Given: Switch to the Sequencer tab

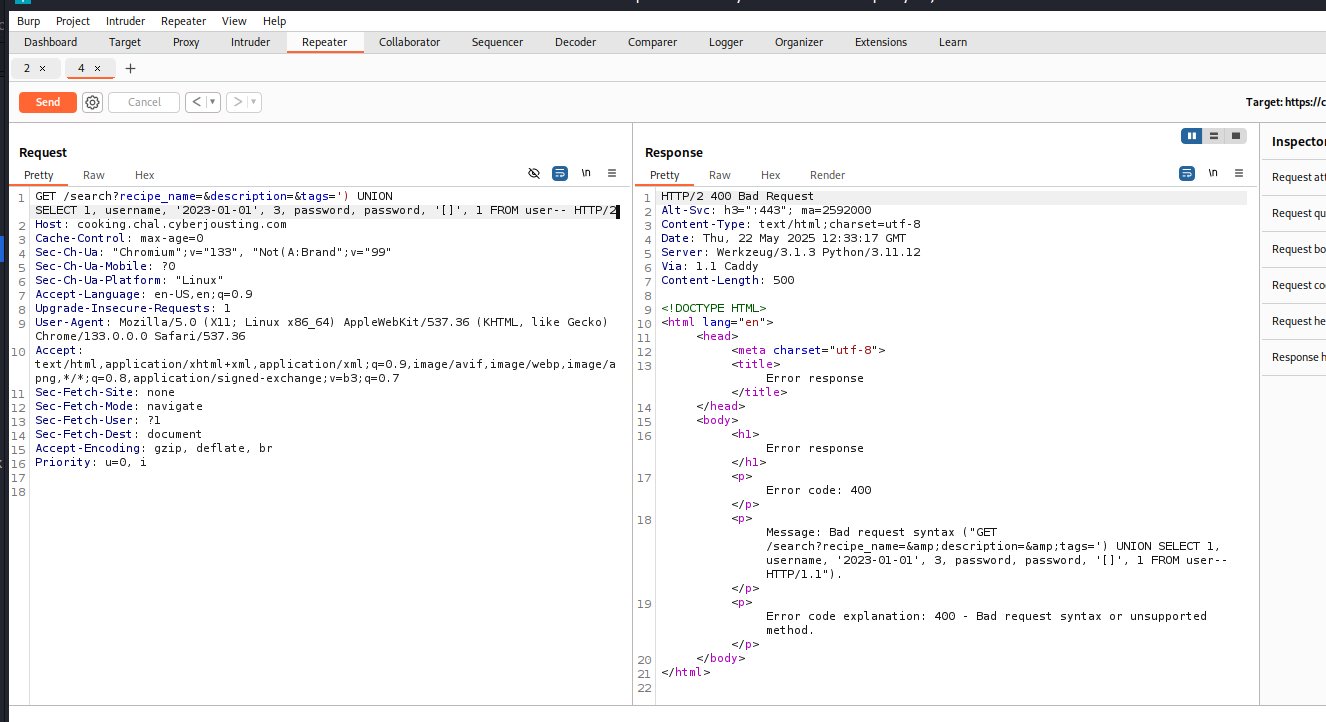Looking at the screenshot, I should pos(497,42).
